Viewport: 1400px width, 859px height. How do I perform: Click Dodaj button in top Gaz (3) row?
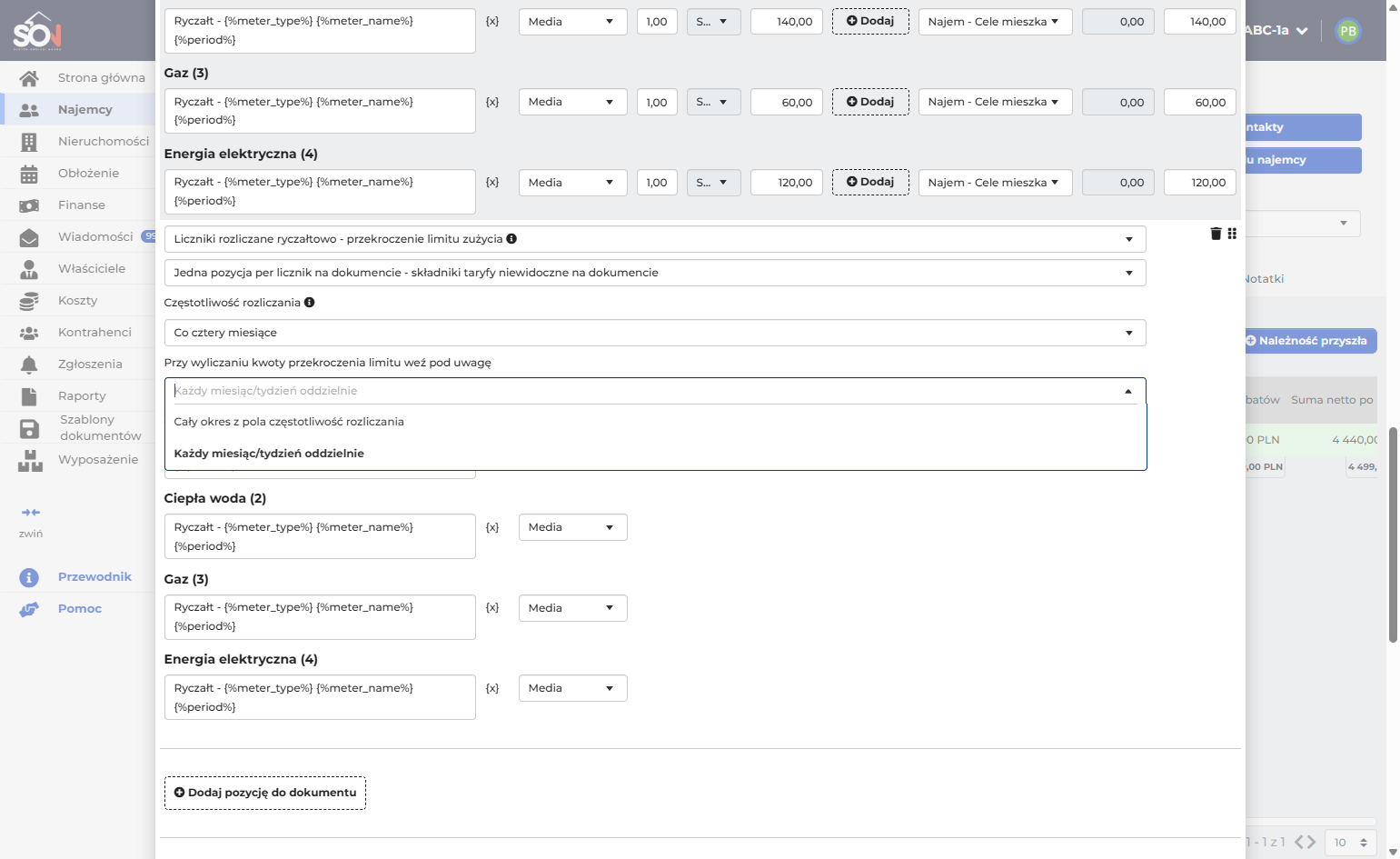pyautogui.click(x=870, y=102)
